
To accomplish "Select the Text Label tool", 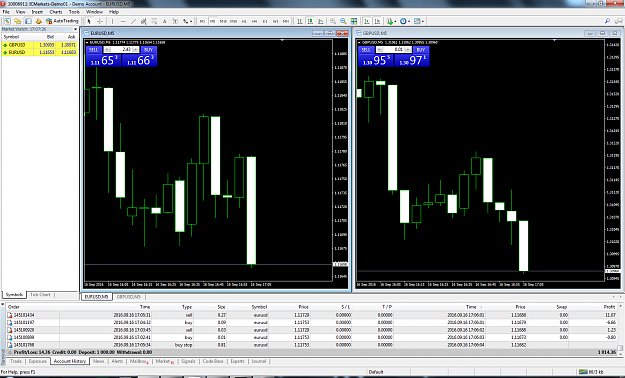I will (x=175, y=21).
